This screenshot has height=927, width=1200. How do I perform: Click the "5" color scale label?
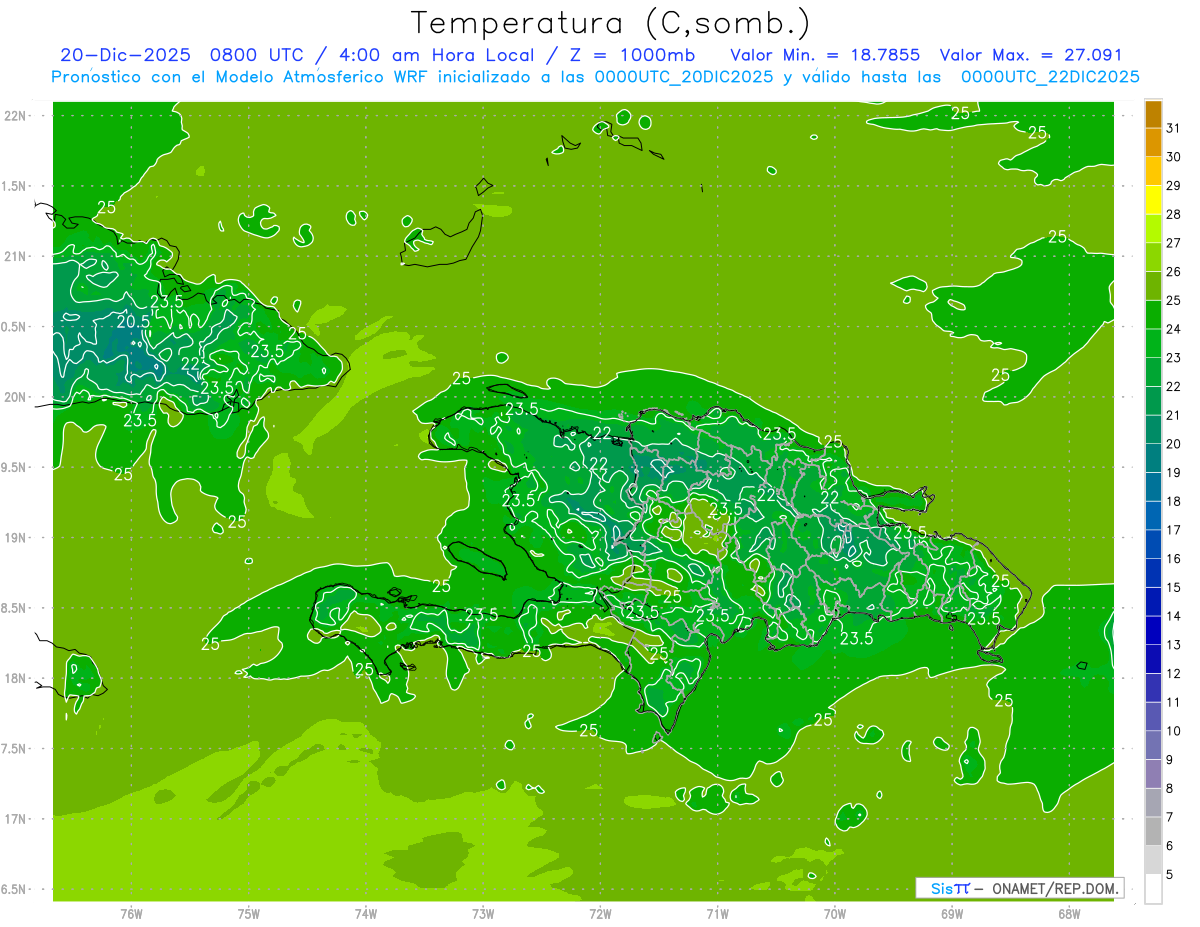coord(1170,875)
